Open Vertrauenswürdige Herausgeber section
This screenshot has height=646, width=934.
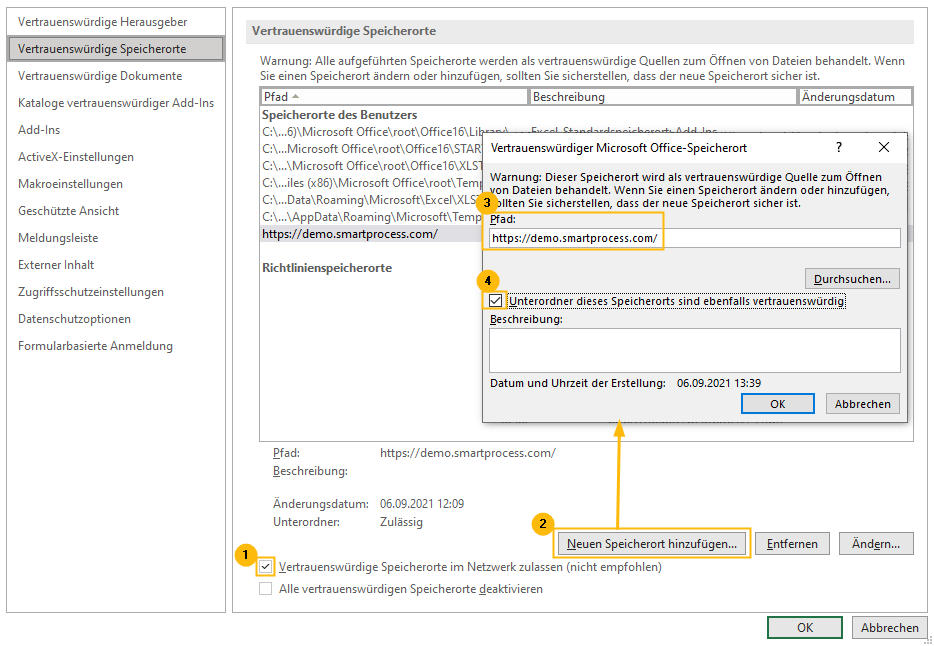[102, 22]
